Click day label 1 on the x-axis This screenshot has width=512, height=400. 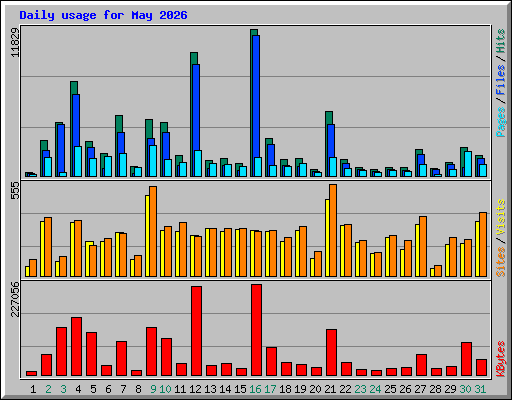(x=33, y=389)
